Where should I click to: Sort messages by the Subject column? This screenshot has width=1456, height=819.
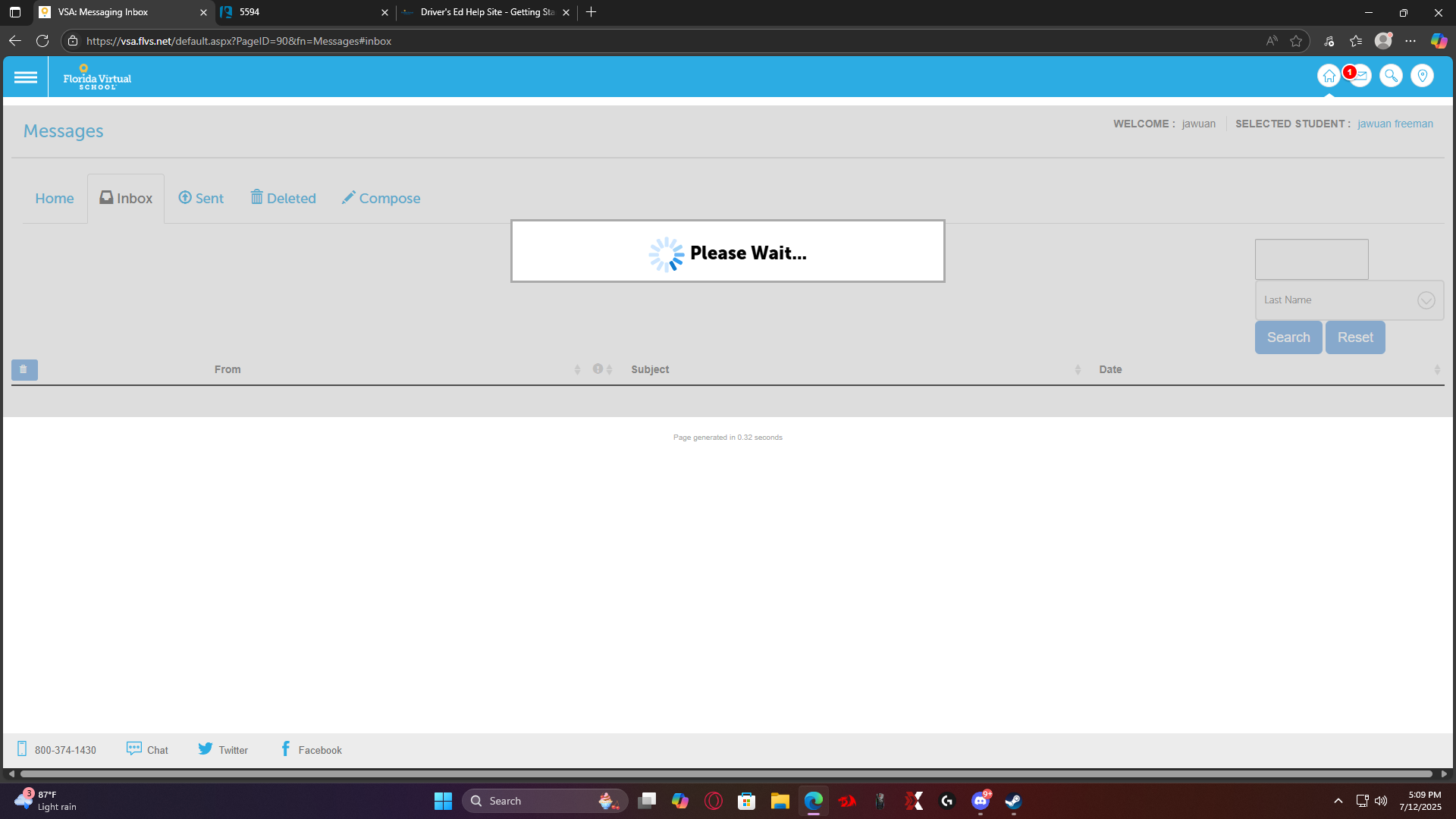650,369
